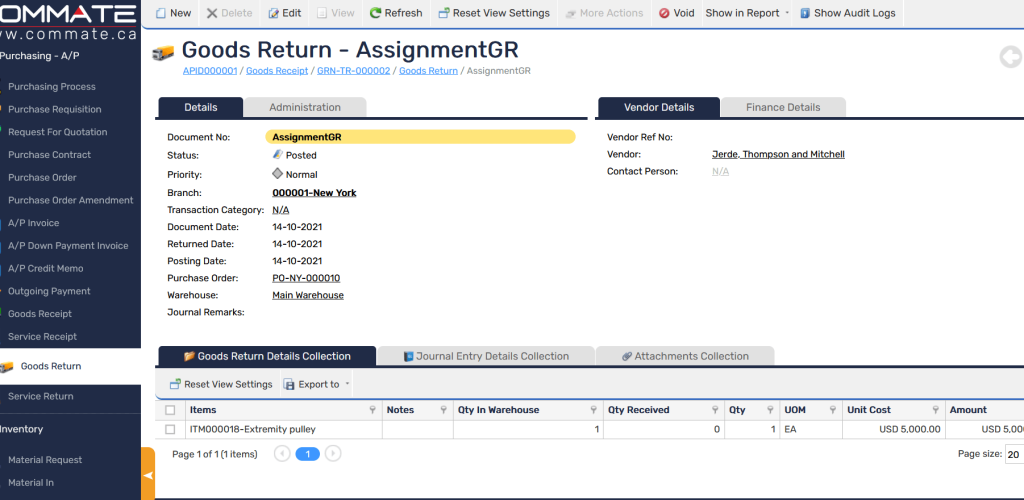Open the Page size dropdown
This screenshot has width=1024, height=500.
[1013, 454]
